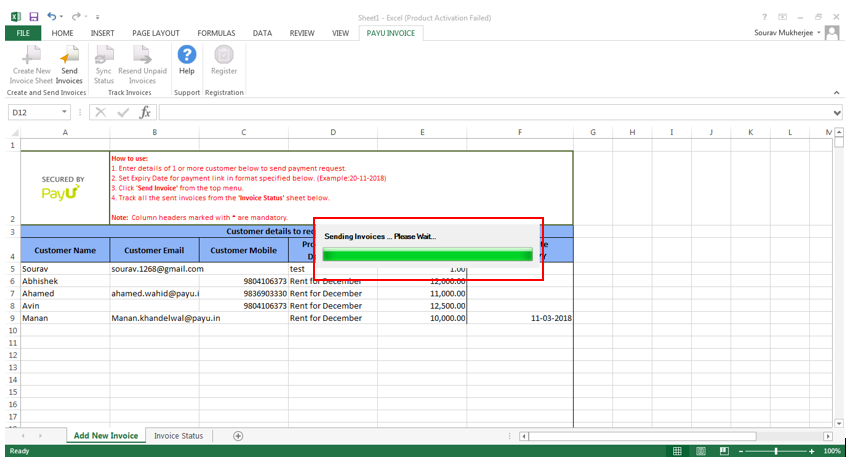This screenshot has height=465, width=851.
Task: Click the Customer Mobile header cell
Action: 244,250
